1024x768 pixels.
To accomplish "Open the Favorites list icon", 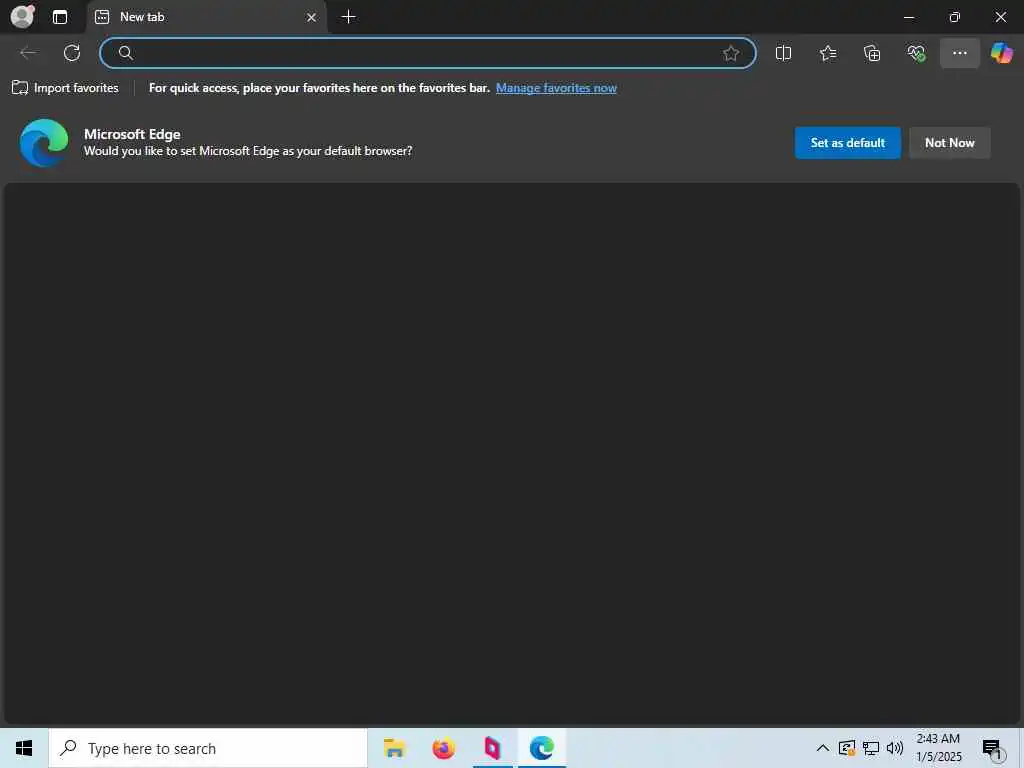I will click(827, 53).
